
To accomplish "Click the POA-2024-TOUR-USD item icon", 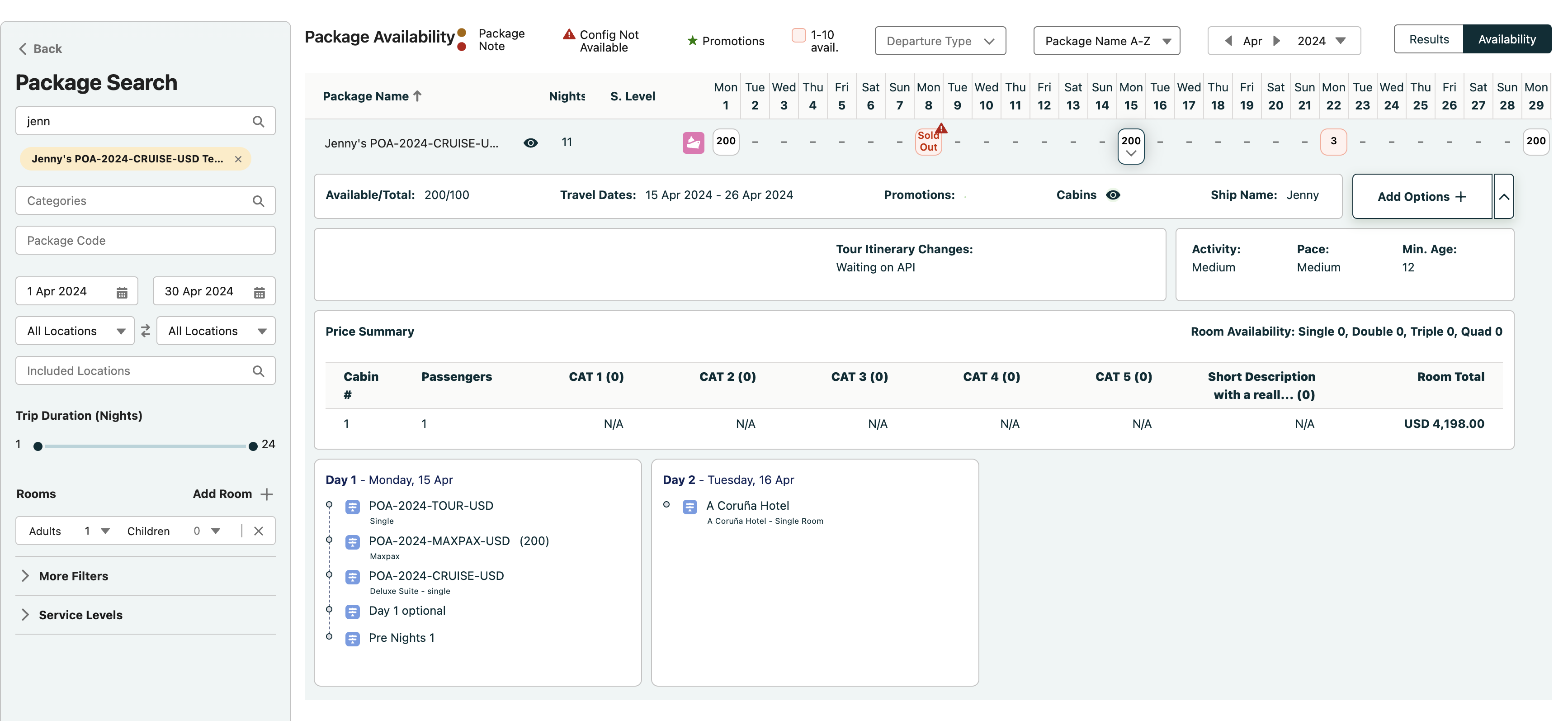I will pyautogui.click(x=352, y=507).
